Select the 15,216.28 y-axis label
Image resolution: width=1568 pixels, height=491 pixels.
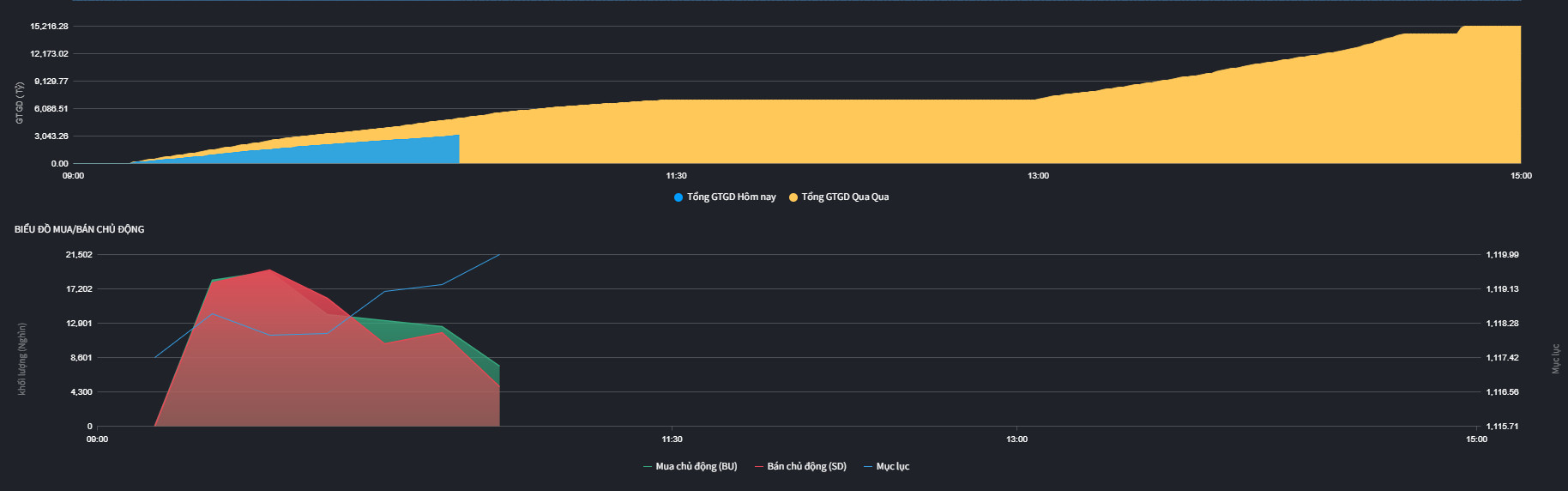[x=49, y=27]
